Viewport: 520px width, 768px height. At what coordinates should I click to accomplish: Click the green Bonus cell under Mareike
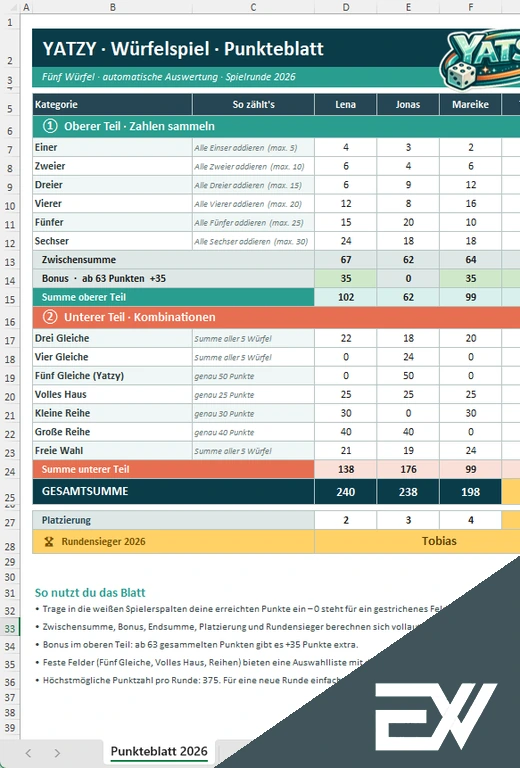[x=471, y=278]
